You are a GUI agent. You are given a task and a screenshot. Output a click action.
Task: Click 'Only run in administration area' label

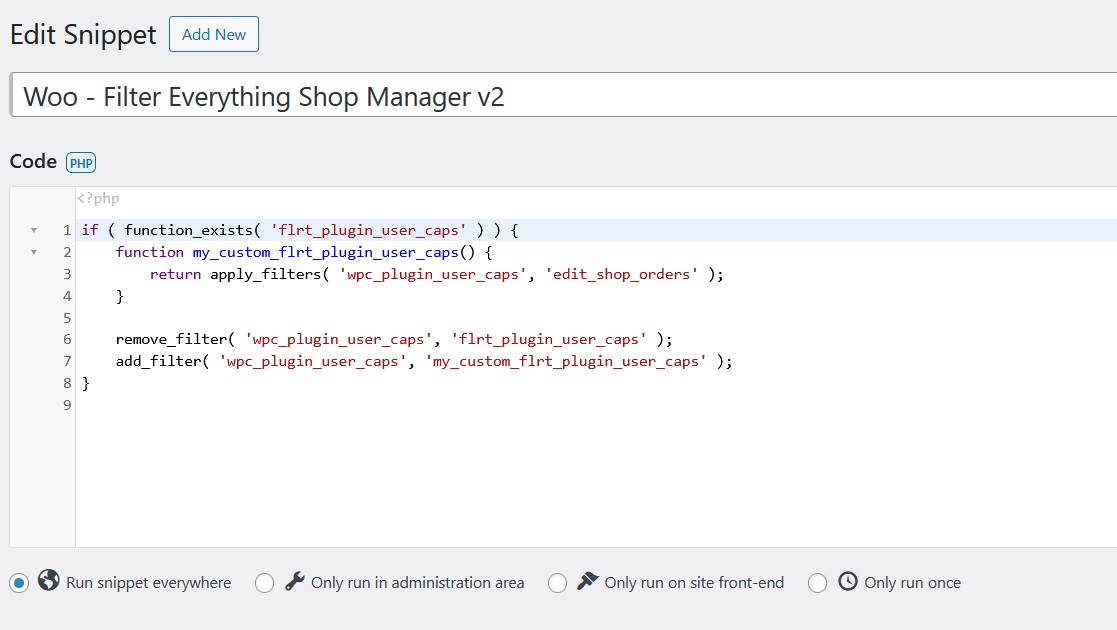[417, 583]
